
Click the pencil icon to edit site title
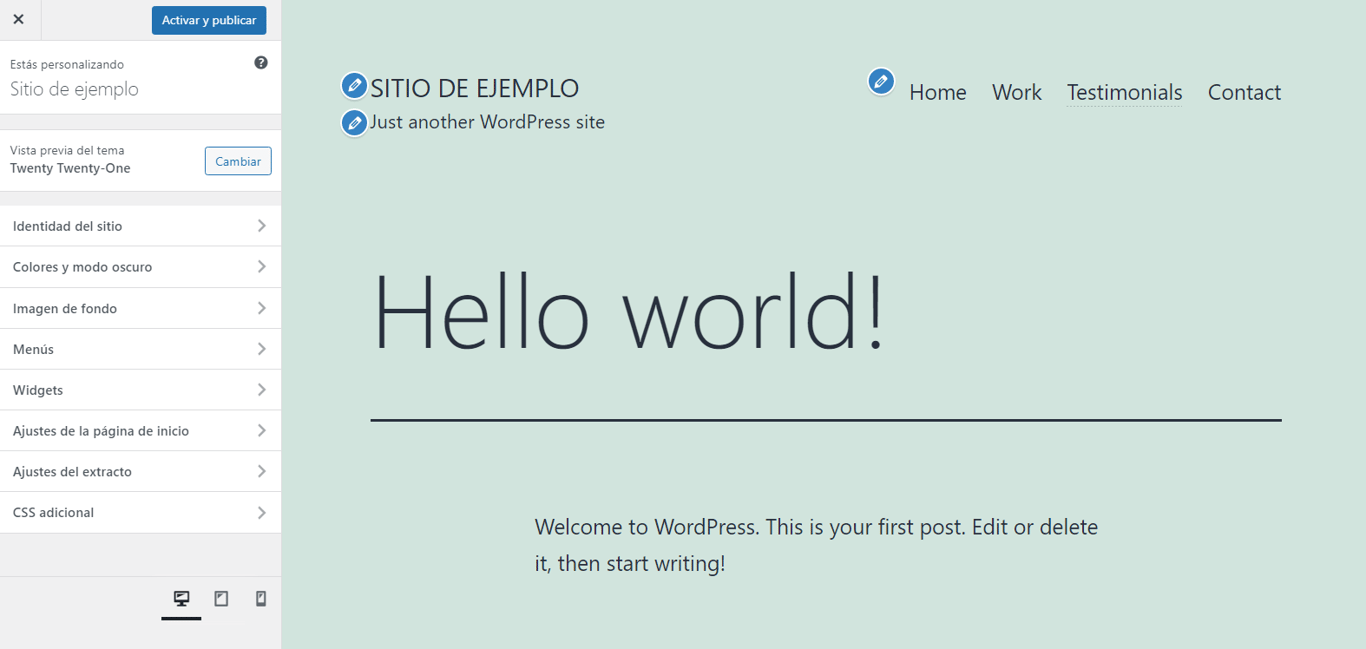(355, 86)
